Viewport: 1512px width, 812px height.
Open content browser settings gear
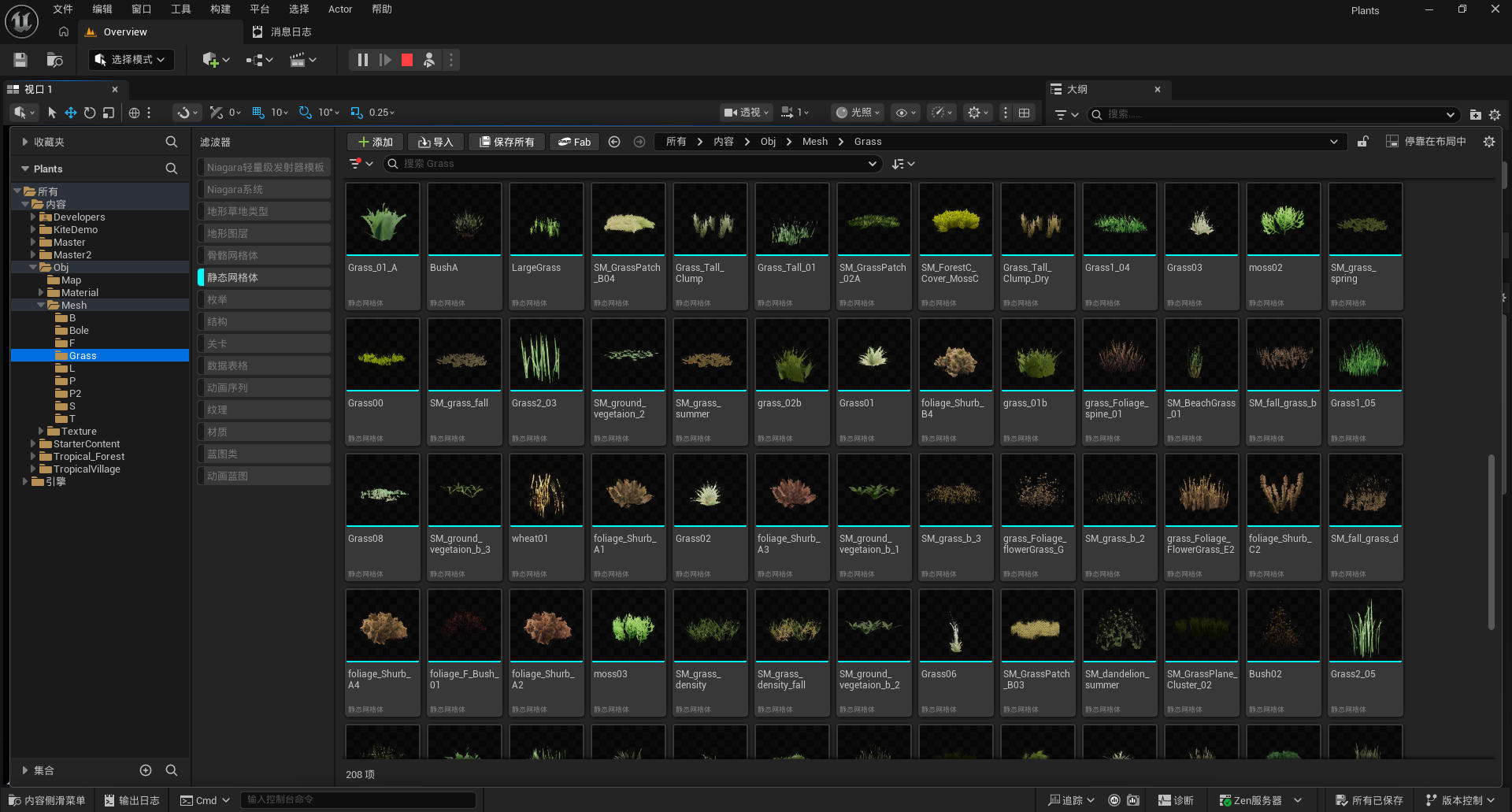(1489, 142)
